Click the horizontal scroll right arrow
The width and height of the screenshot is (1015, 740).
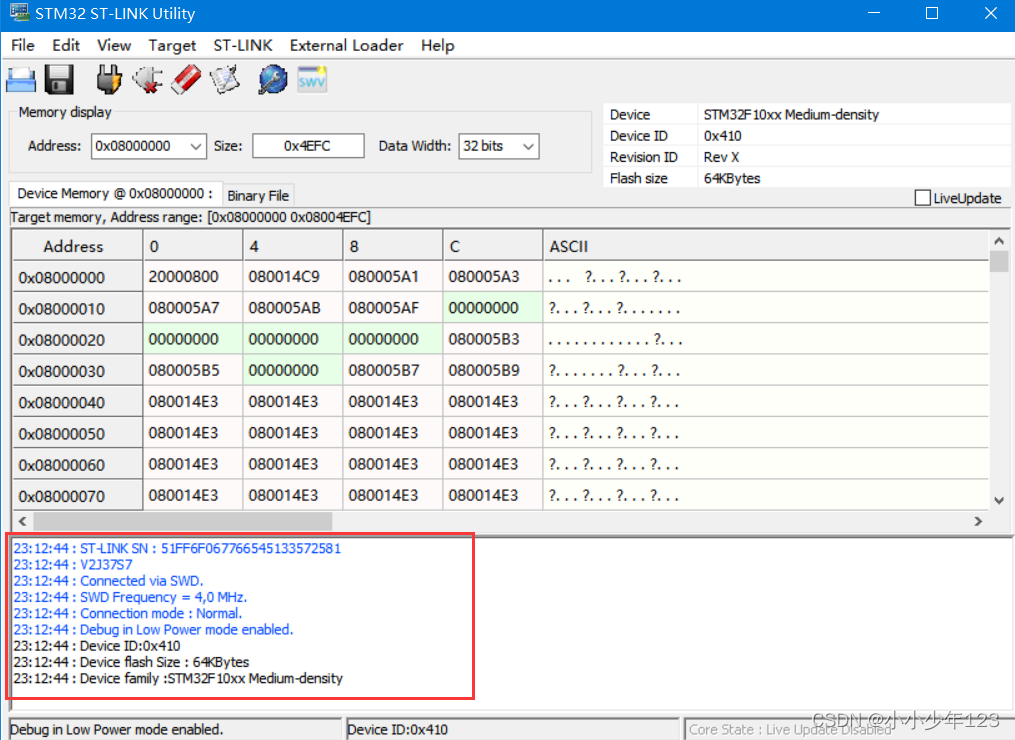coord(978,521)
